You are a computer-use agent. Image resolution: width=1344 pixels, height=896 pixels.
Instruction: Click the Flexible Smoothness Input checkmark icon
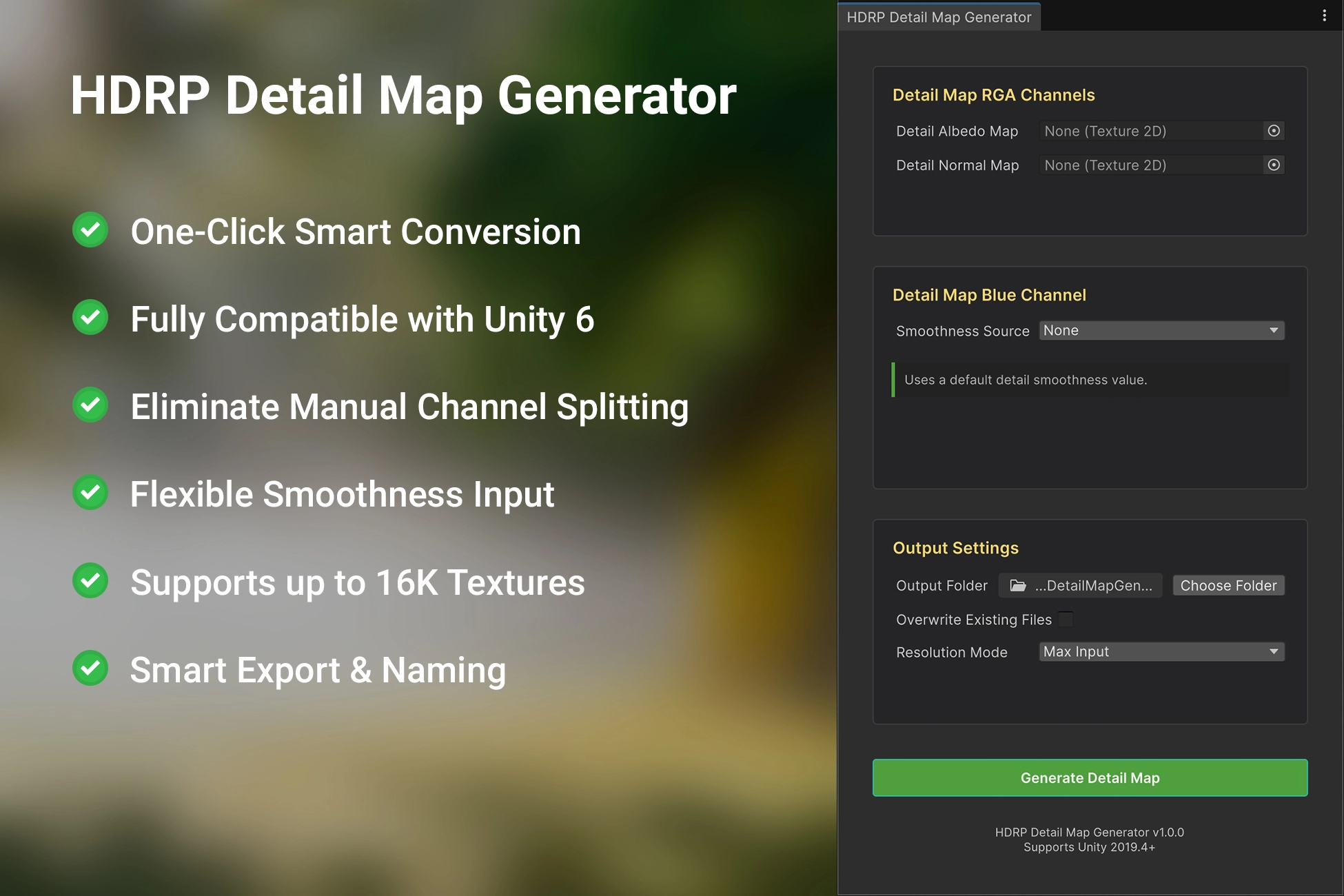pos(90,493)
